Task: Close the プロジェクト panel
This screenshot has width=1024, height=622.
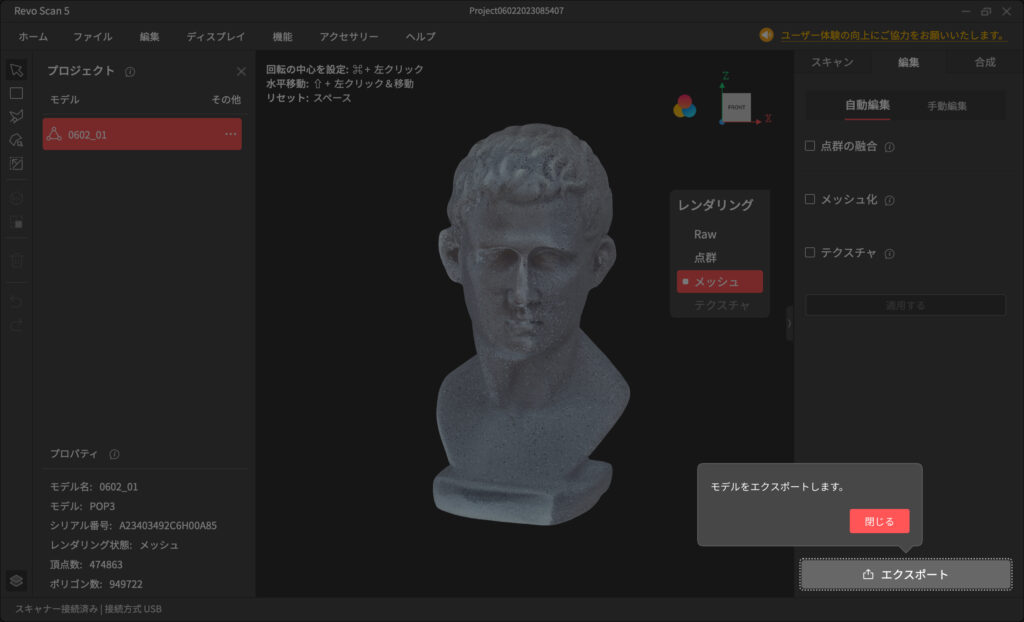Action: pos(241,71)
